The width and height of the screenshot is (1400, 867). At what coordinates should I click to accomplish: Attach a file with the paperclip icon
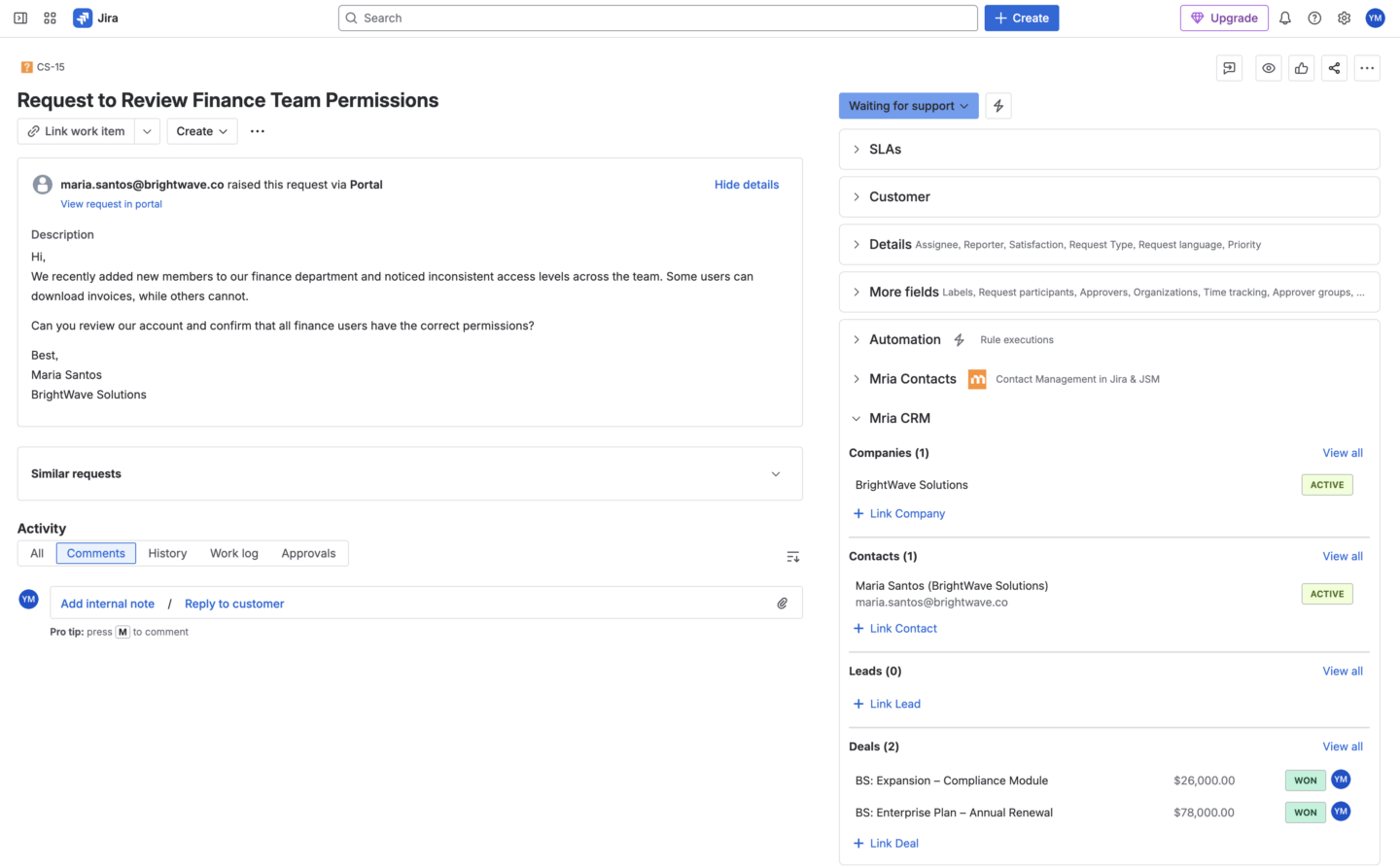(782, 603)
